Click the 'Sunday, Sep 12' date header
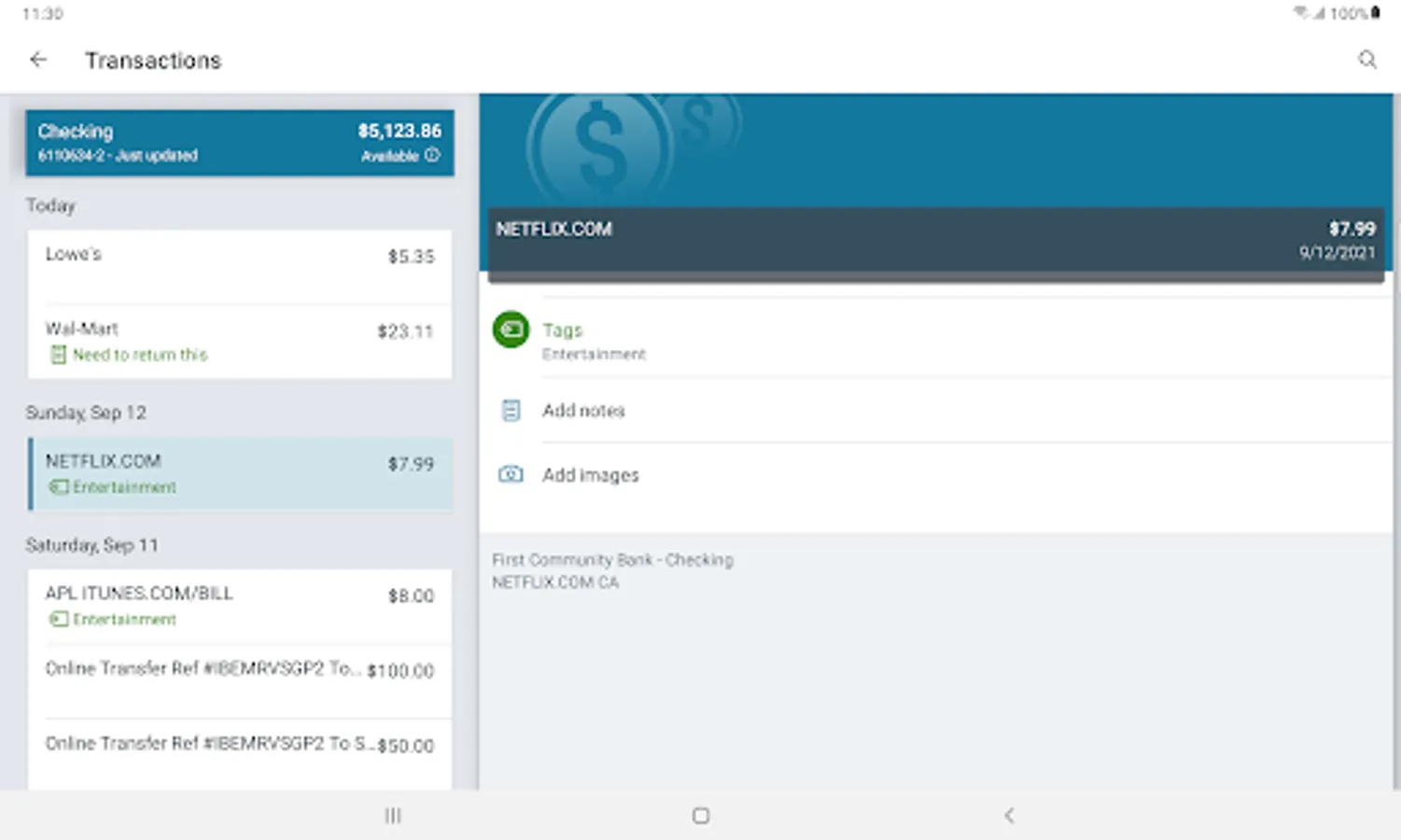1401x840 pixels. click(86, 413)
